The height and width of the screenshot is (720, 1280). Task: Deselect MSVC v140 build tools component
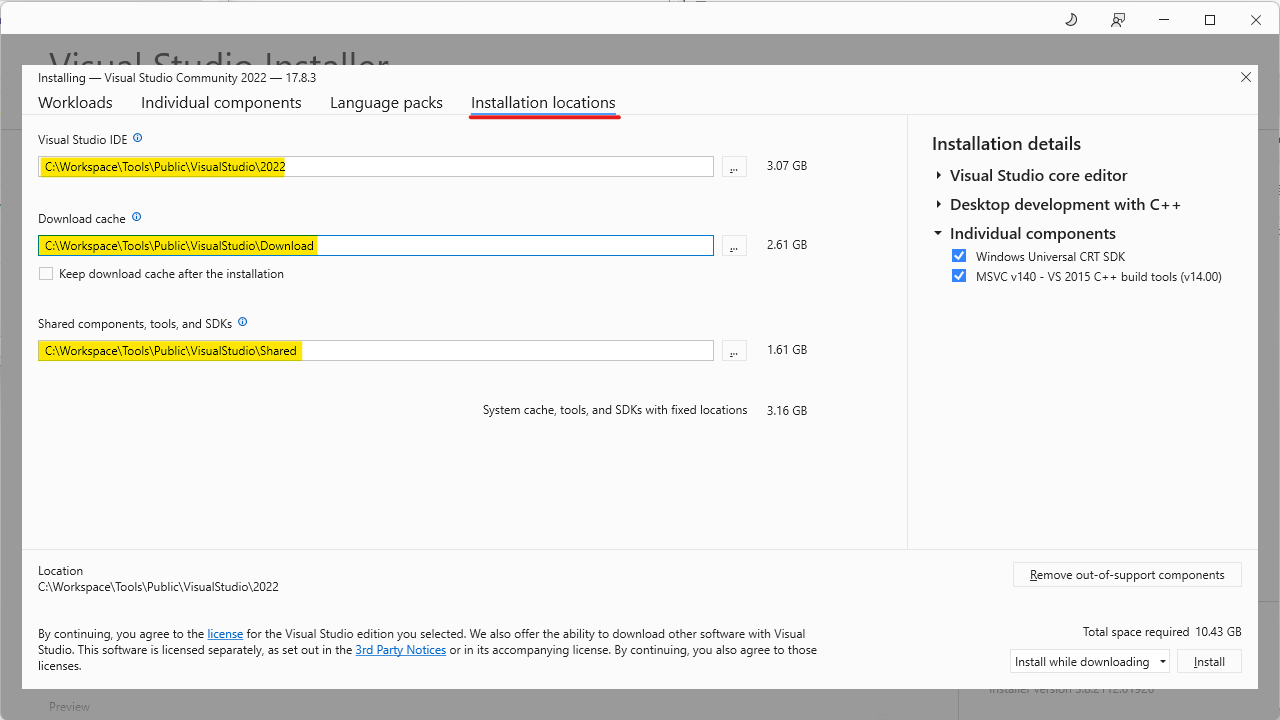(x=959, y=276)
